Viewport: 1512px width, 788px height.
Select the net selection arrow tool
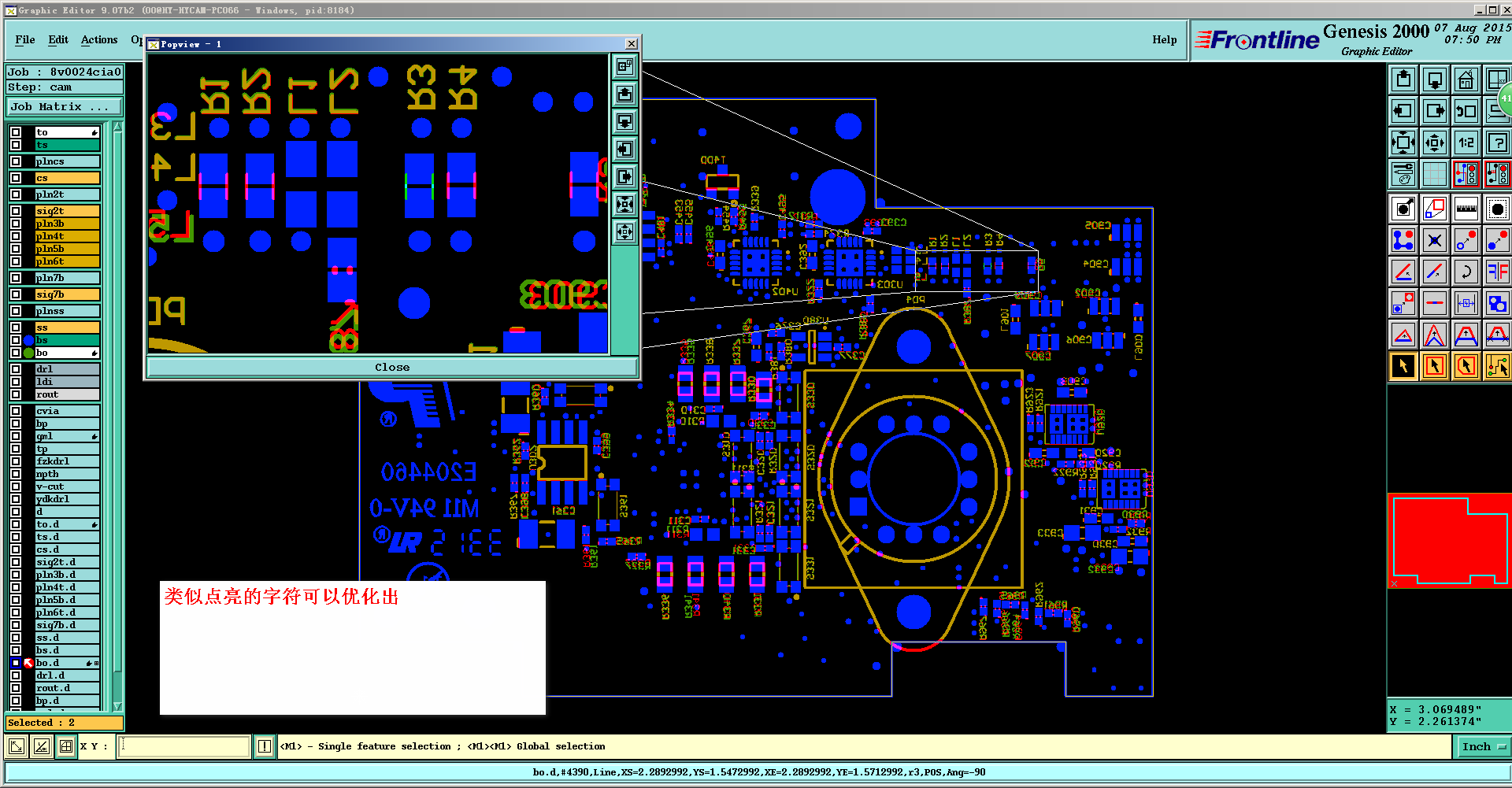click(x=1497, y=366)
